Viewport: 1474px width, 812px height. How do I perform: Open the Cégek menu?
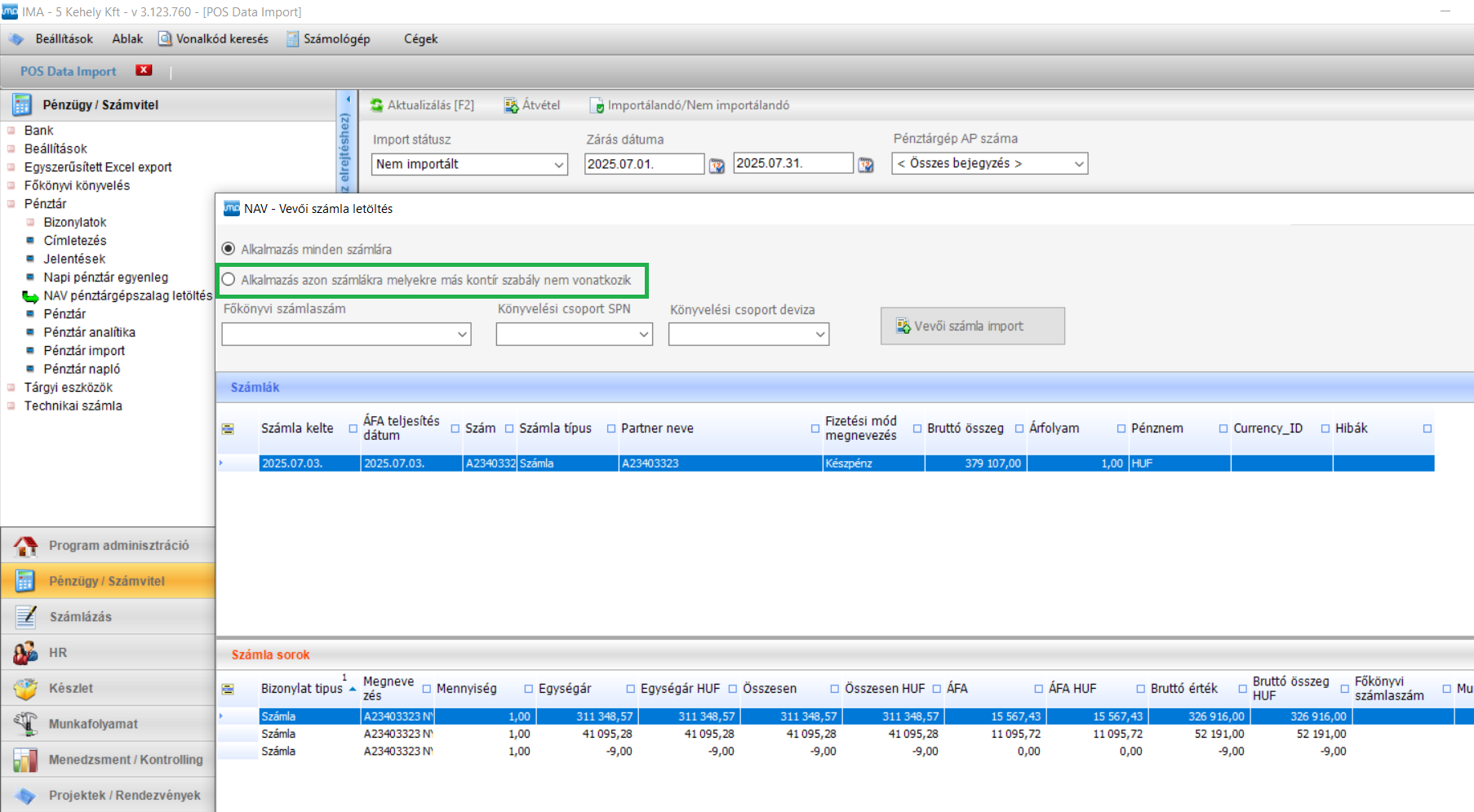click(x=420, y=39)
